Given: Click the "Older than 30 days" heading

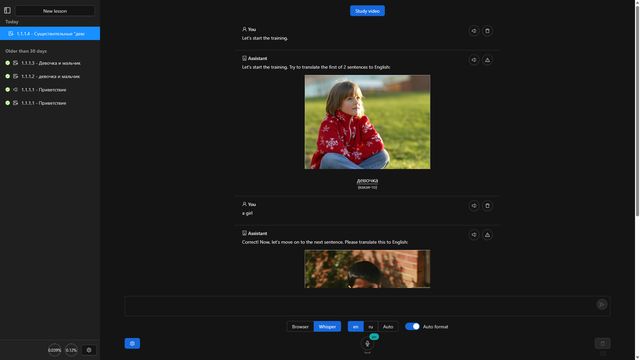Looking at the screenshot, I should [x=26, y=51].
